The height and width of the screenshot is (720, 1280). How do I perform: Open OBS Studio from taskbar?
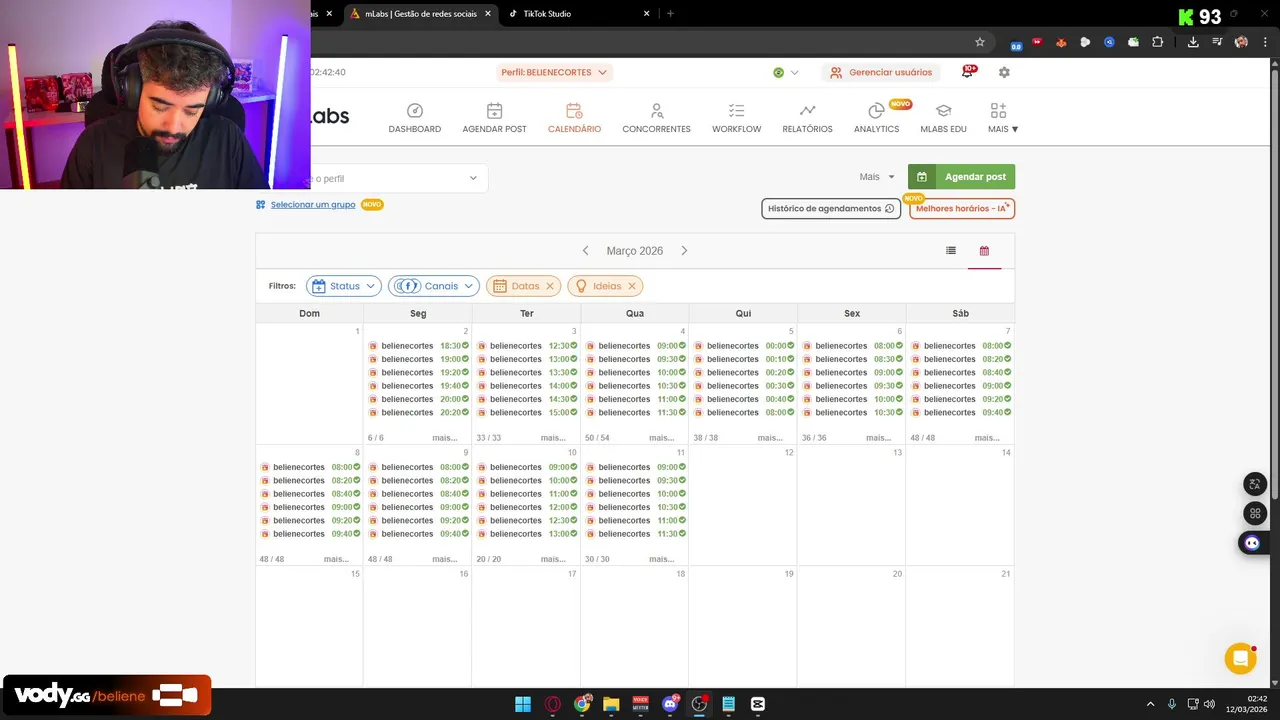pos(699,704)
